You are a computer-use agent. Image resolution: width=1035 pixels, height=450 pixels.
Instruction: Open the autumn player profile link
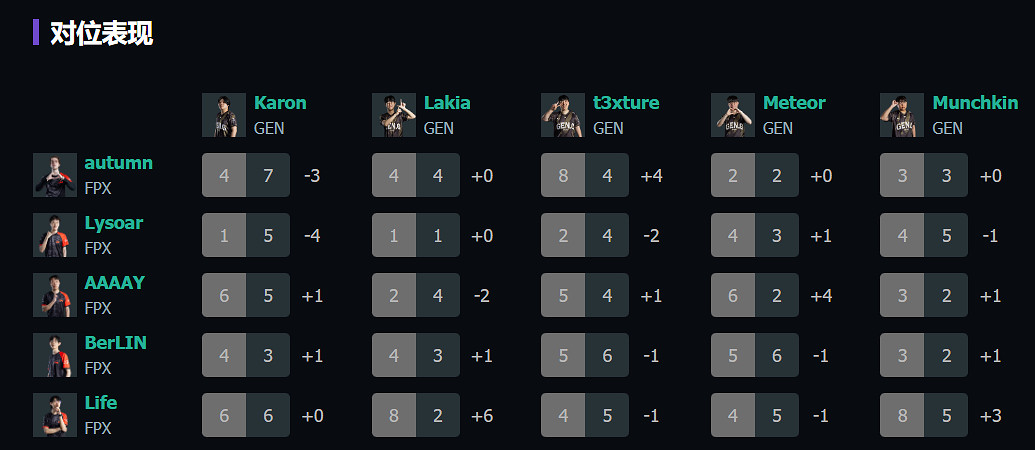click(118, 163)
